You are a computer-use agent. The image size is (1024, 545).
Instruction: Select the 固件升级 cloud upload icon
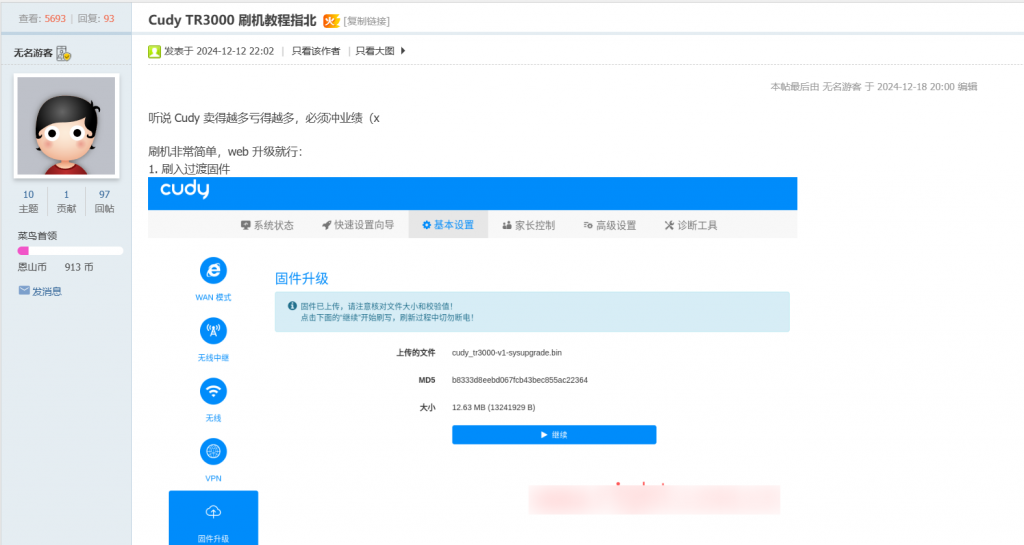tap(213, 512)
